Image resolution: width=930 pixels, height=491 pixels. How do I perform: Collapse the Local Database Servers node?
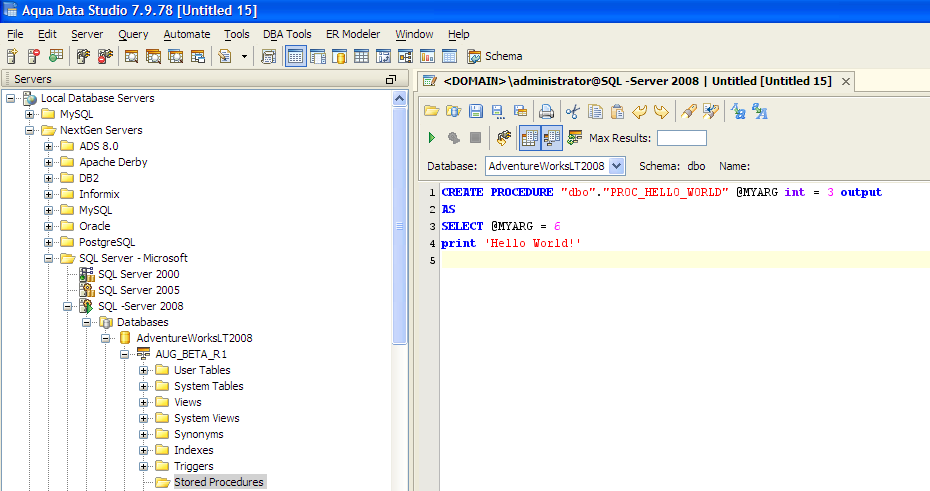coord(11,98)
